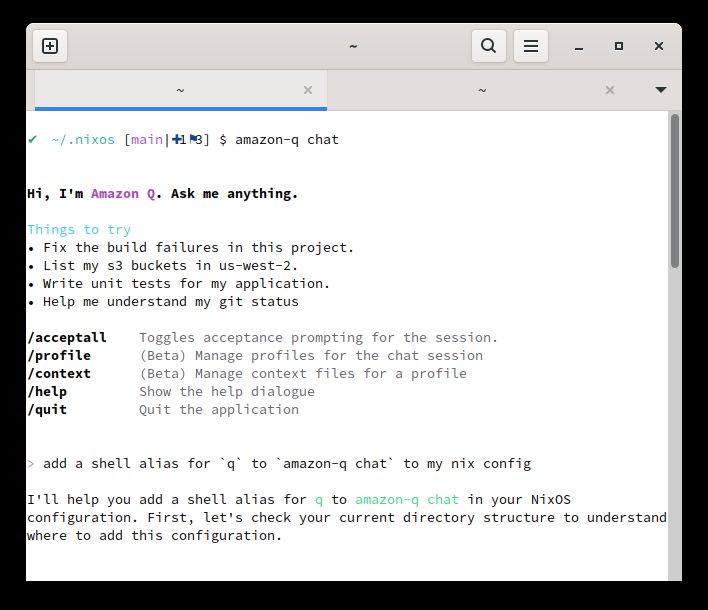Click '(Beta) Manage profiles for the chat session'
The image size is (708, 610).
[x=311, y=355]
